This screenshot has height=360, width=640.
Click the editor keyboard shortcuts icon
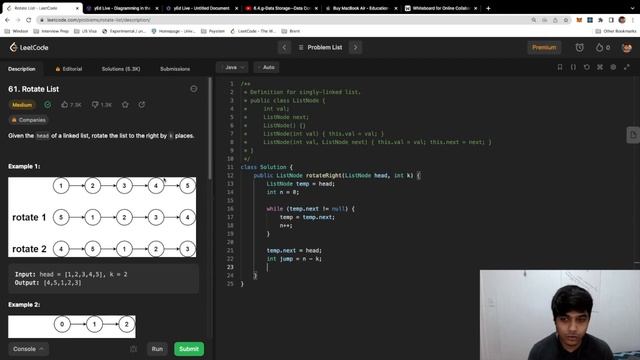point(600,67)
